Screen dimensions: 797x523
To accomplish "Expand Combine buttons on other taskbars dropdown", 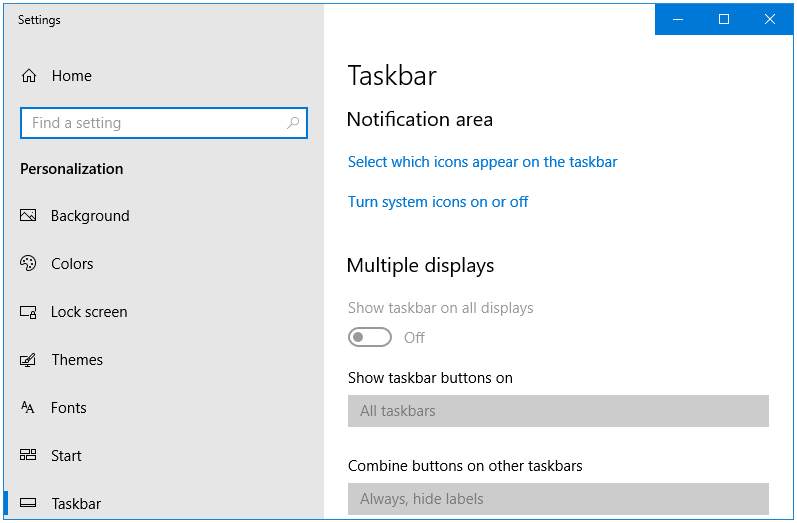I will click(x=558, y=499).
